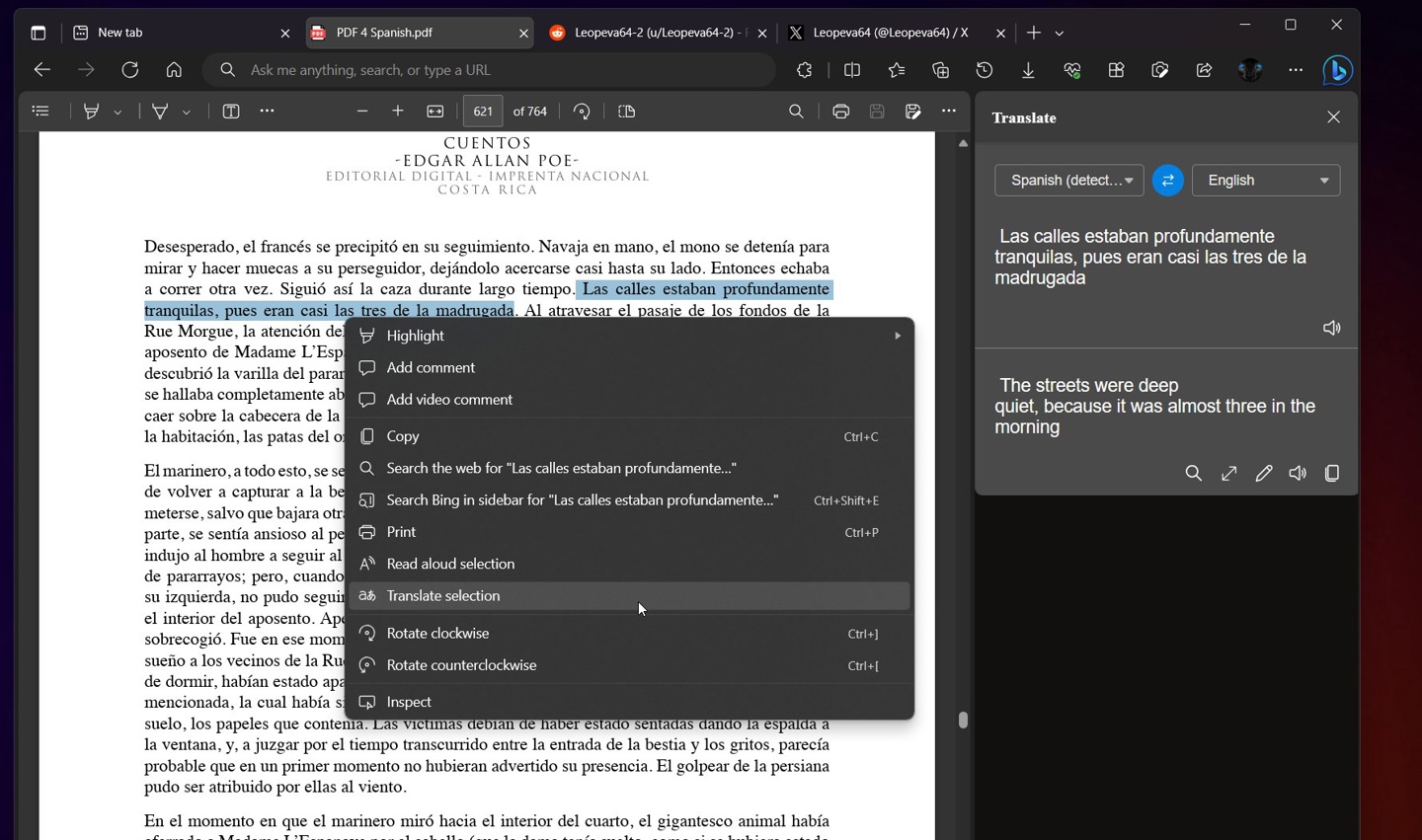Copy the English translation to clipboard
This screenshot has width=1422, height=840.
(x=1332, y=474)
